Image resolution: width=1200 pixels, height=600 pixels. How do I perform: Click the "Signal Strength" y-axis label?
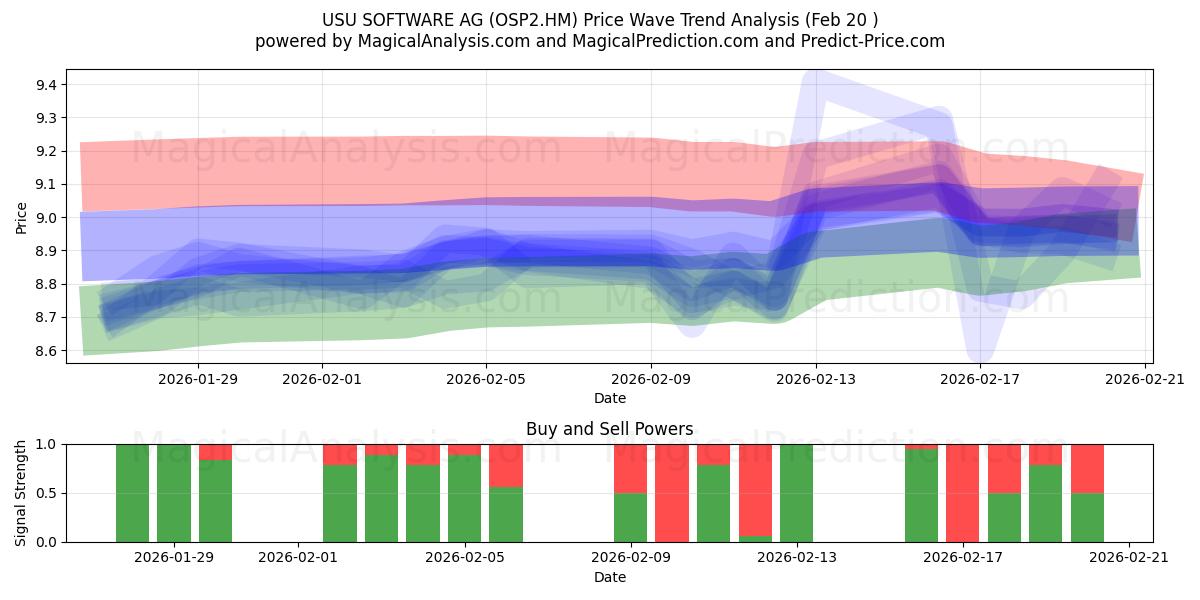[22, 493]
